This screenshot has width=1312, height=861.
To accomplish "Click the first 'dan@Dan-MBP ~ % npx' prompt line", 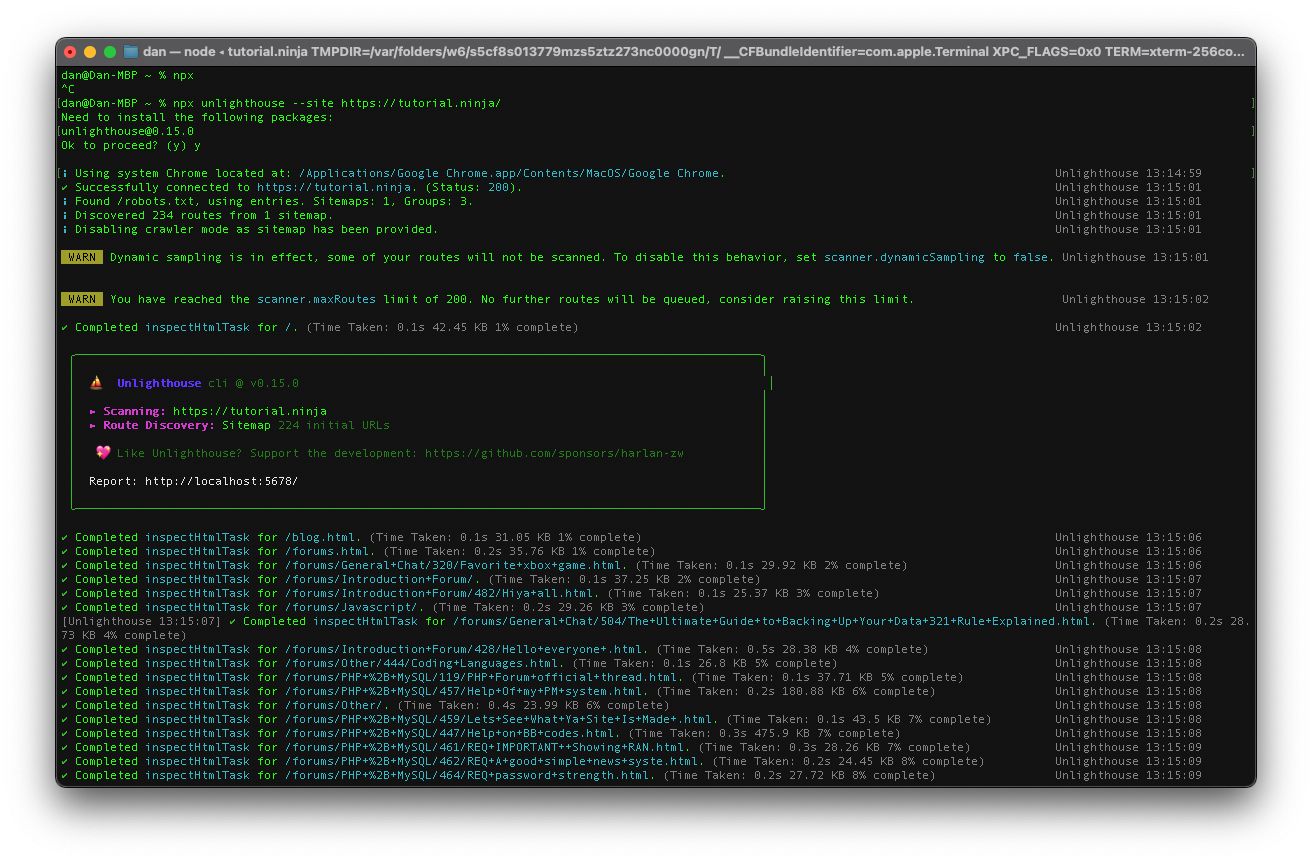I will (x=127, y=75).
